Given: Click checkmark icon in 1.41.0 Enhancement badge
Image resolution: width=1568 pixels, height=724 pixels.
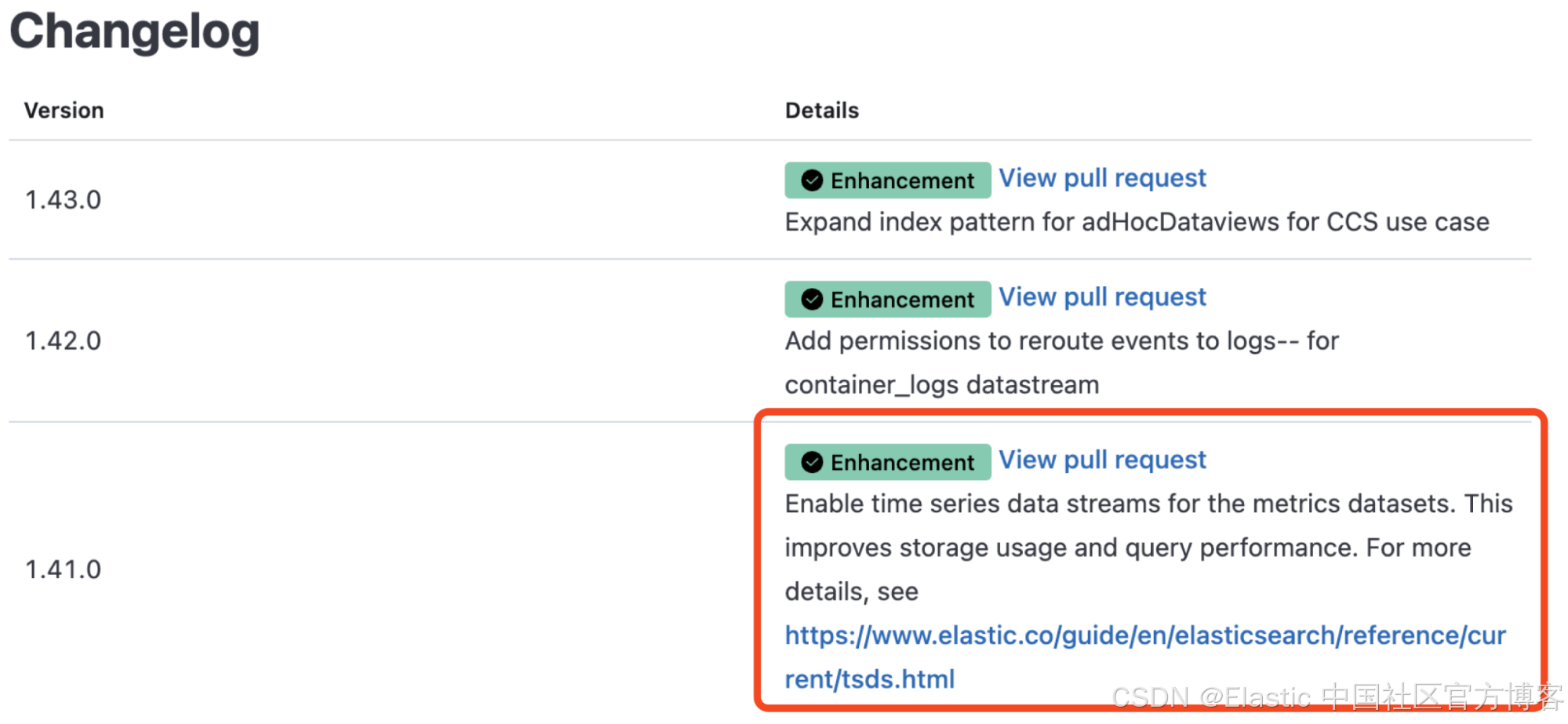Looking at the screenshot, I should tap(812, 463).
